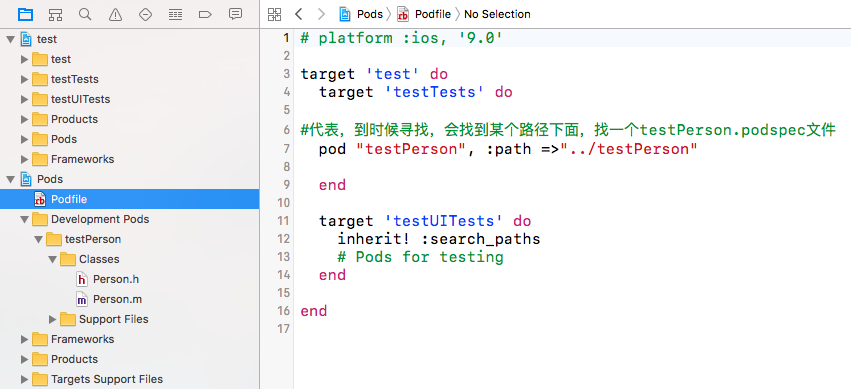Click the final end keyword on line 16
This screenshot has height=389, width=851.
click(314, 311)
